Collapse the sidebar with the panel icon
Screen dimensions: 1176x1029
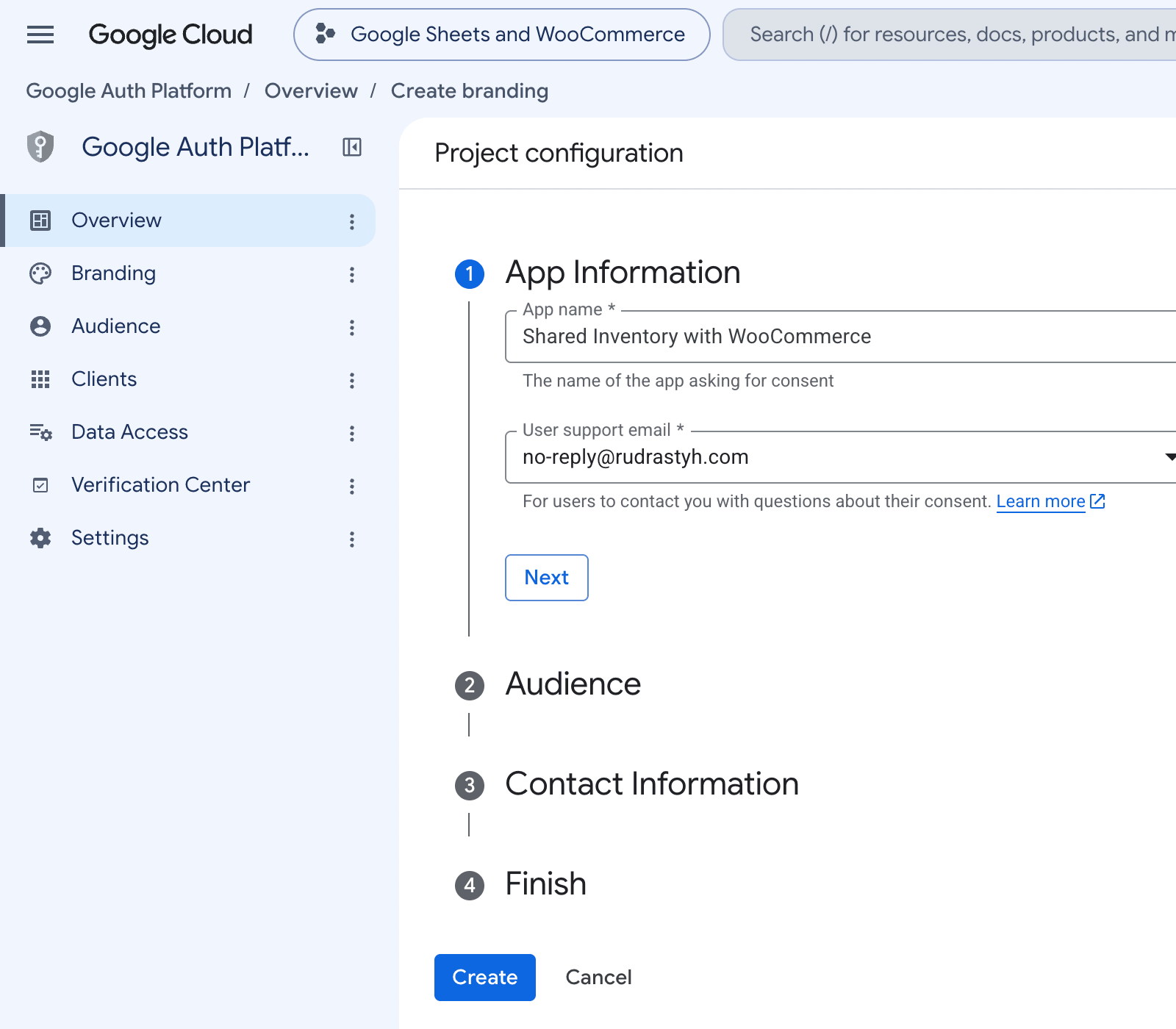click(352, 147)
